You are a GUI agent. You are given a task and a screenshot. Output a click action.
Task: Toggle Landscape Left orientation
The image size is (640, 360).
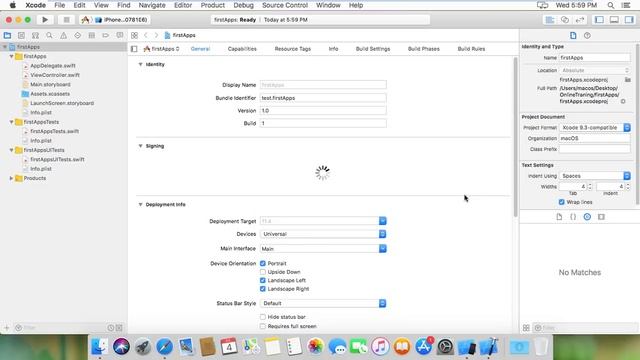click(x=263, y=280)
